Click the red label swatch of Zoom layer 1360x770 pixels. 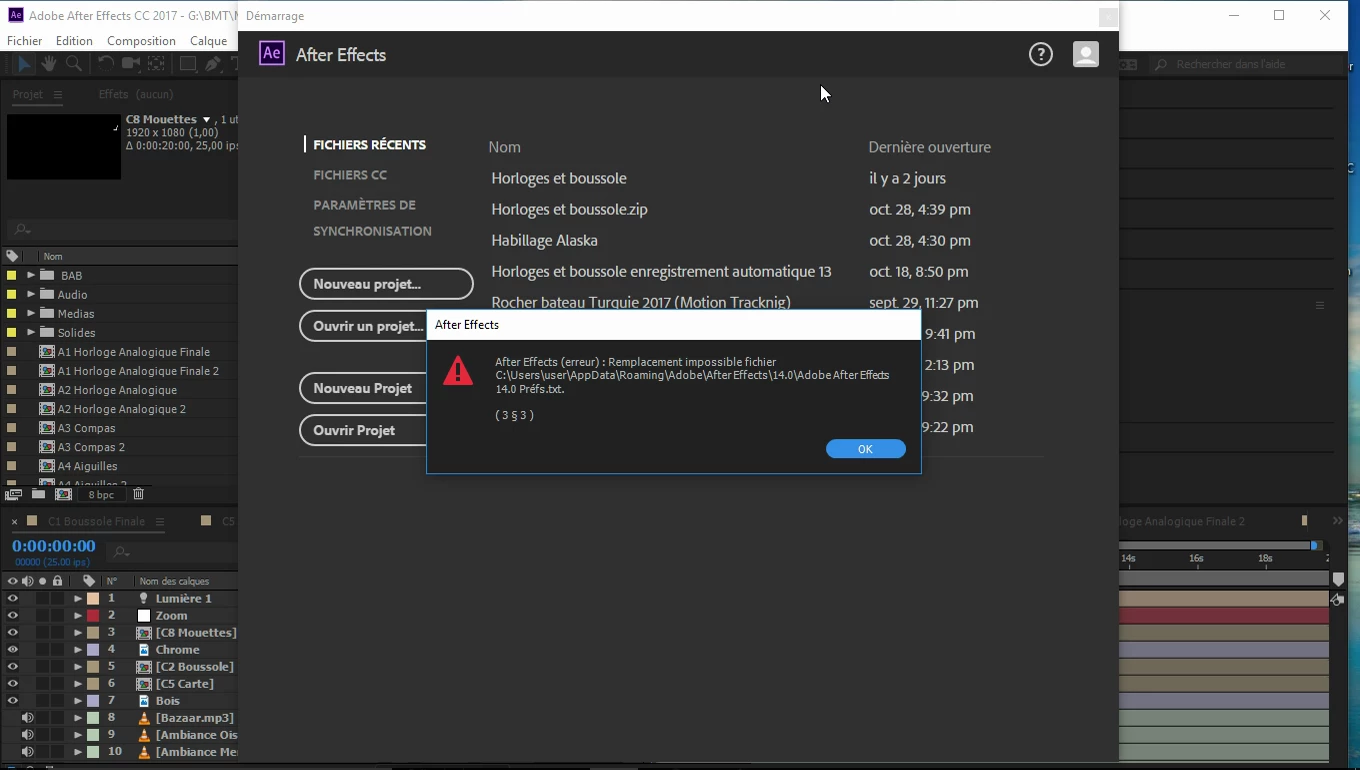click(x=93, y=615)
